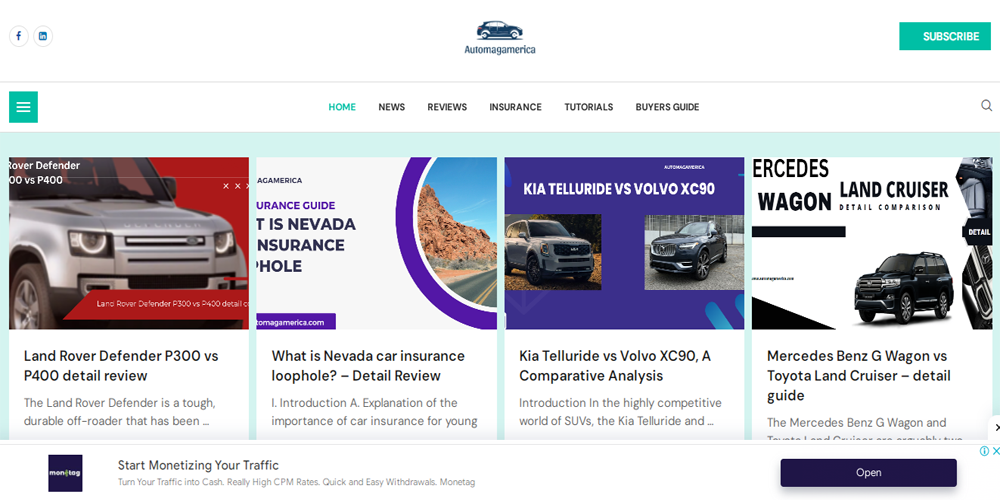Click the Automagamerica car logo
Screen dimensions: 1000x500
click(499, 38)
